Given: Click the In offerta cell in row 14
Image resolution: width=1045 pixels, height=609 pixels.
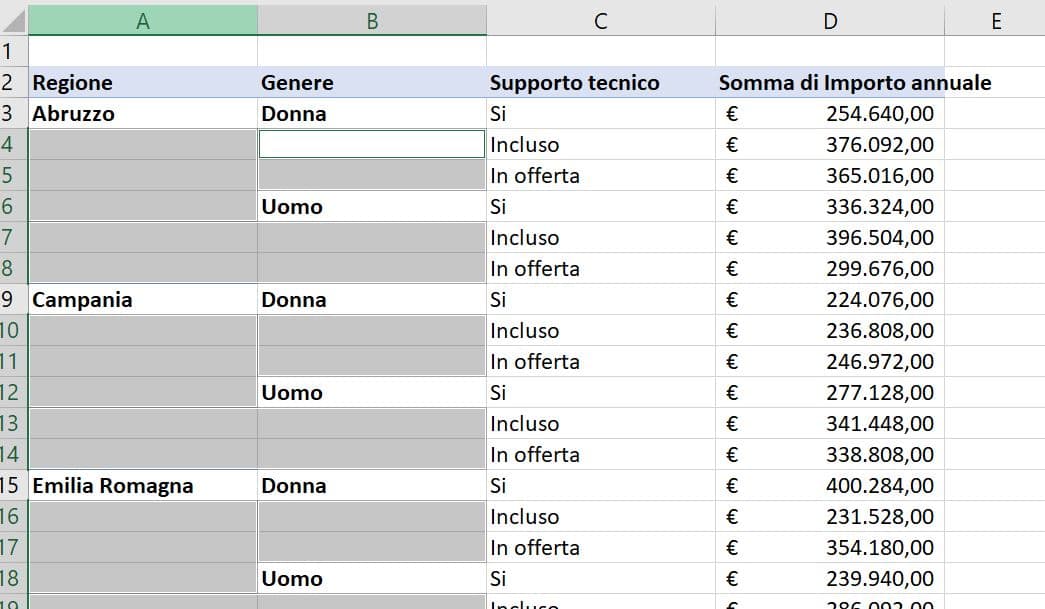Looking at the screenshot, I should point(600,454).
